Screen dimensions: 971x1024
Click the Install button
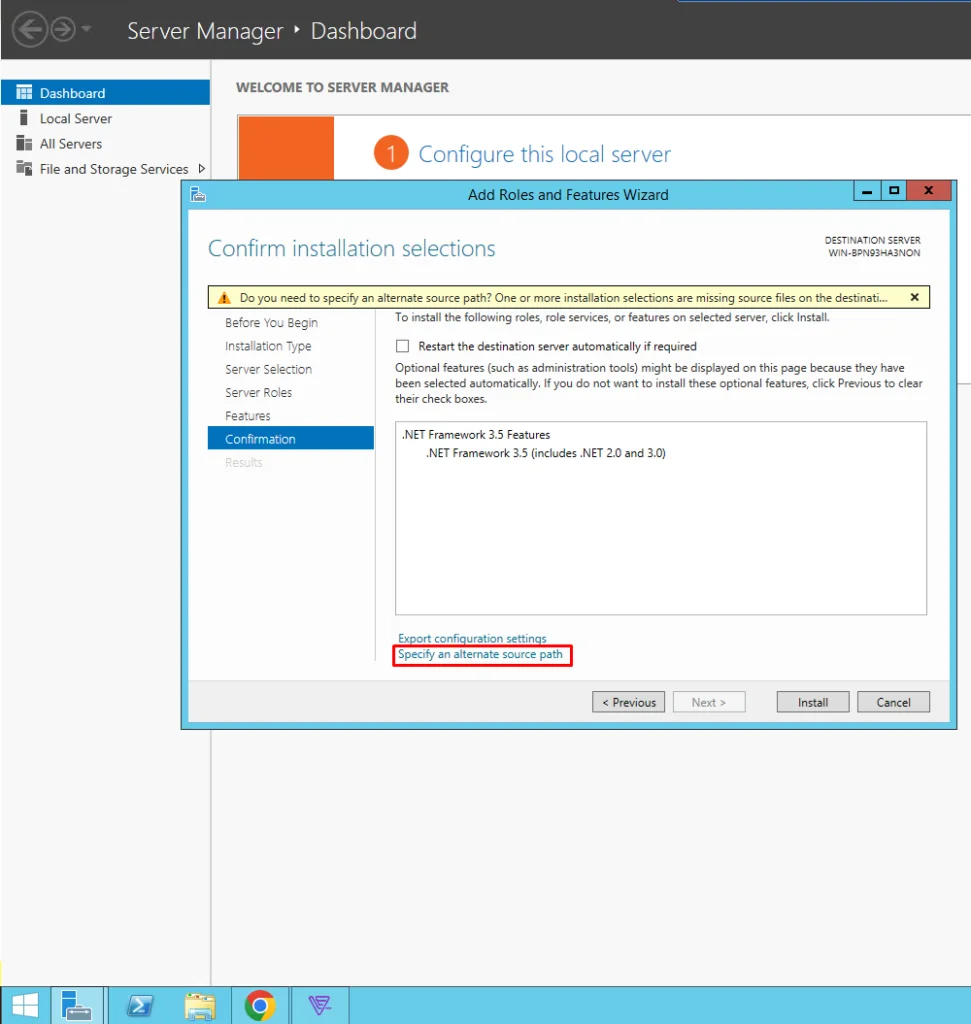[x=813, y=702]
